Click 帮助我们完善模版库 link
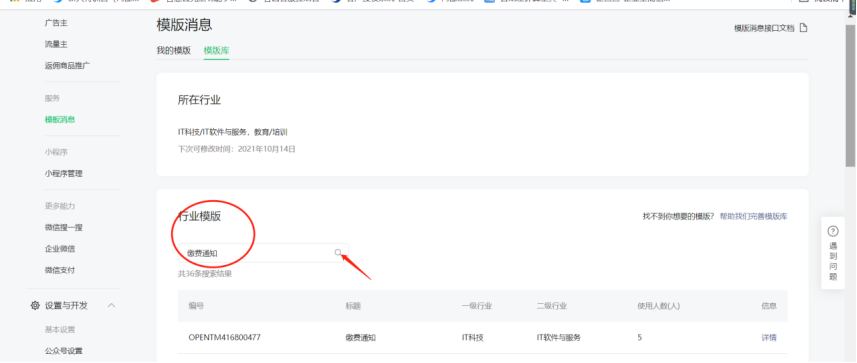857x363 pixels. click(x=754, y=216)
